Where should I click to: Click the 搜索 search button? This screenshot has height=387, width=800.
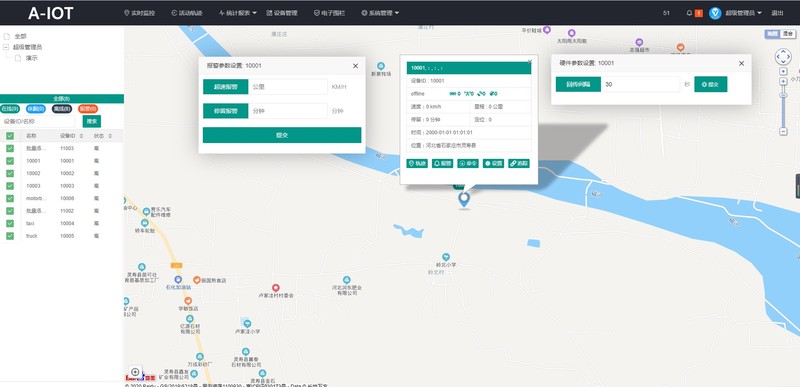92,121
